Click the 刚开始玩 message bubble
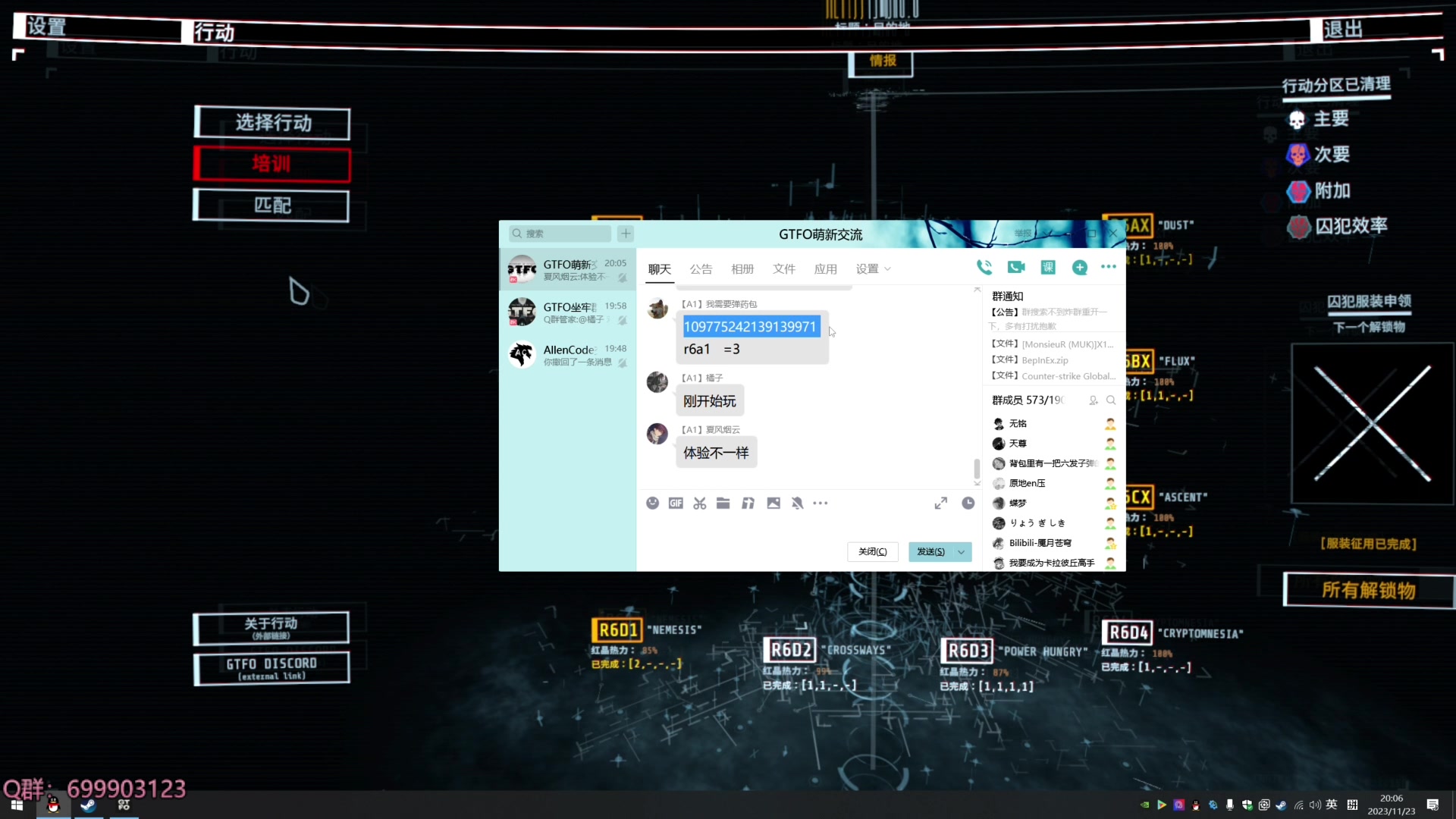1456x819 pixels. pyautogui.click(x=709, y=401)
